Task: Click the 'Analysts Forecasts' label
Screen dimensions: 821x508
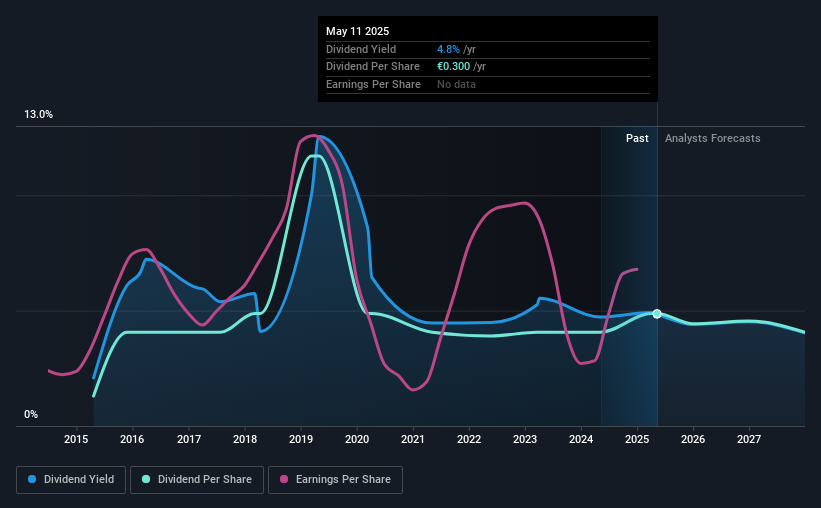Action: coord(713,138)
